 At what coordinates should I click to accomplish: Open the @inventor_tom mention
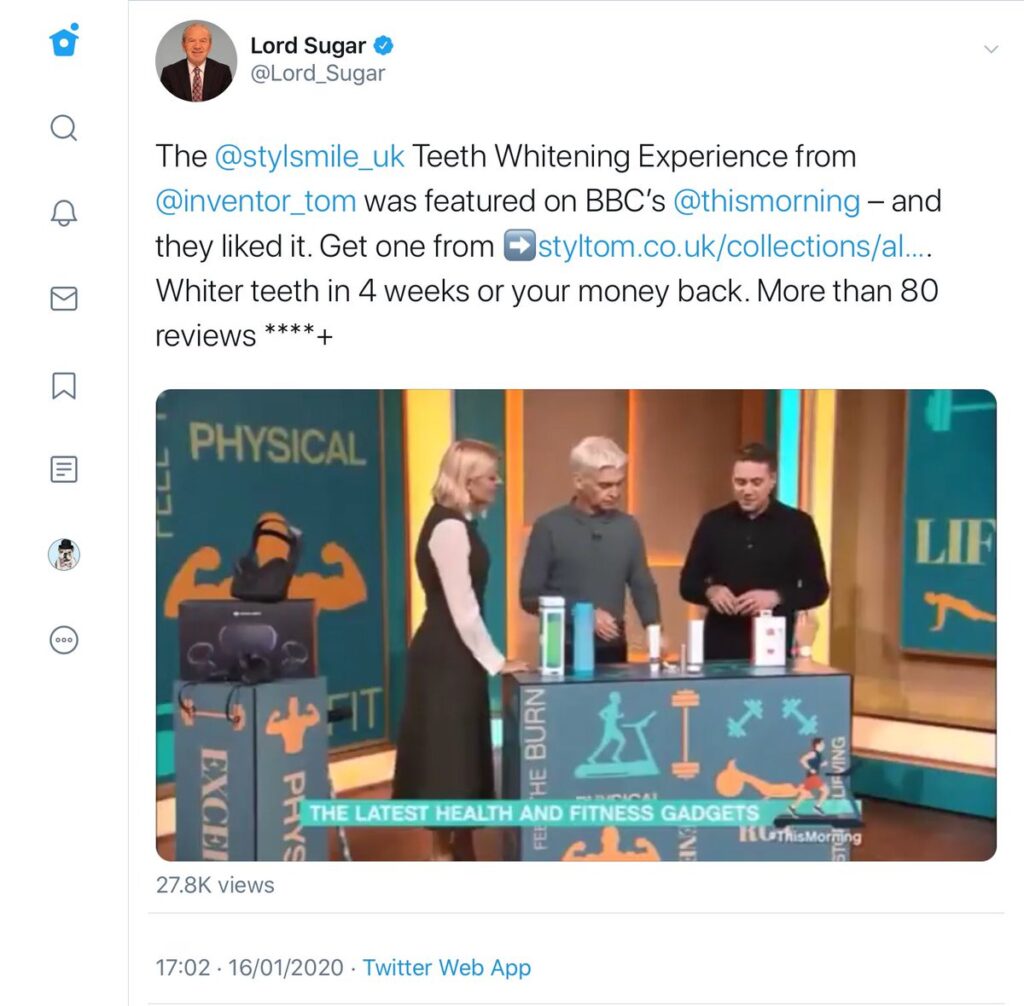pyautogui.click(x=256, y=201)
